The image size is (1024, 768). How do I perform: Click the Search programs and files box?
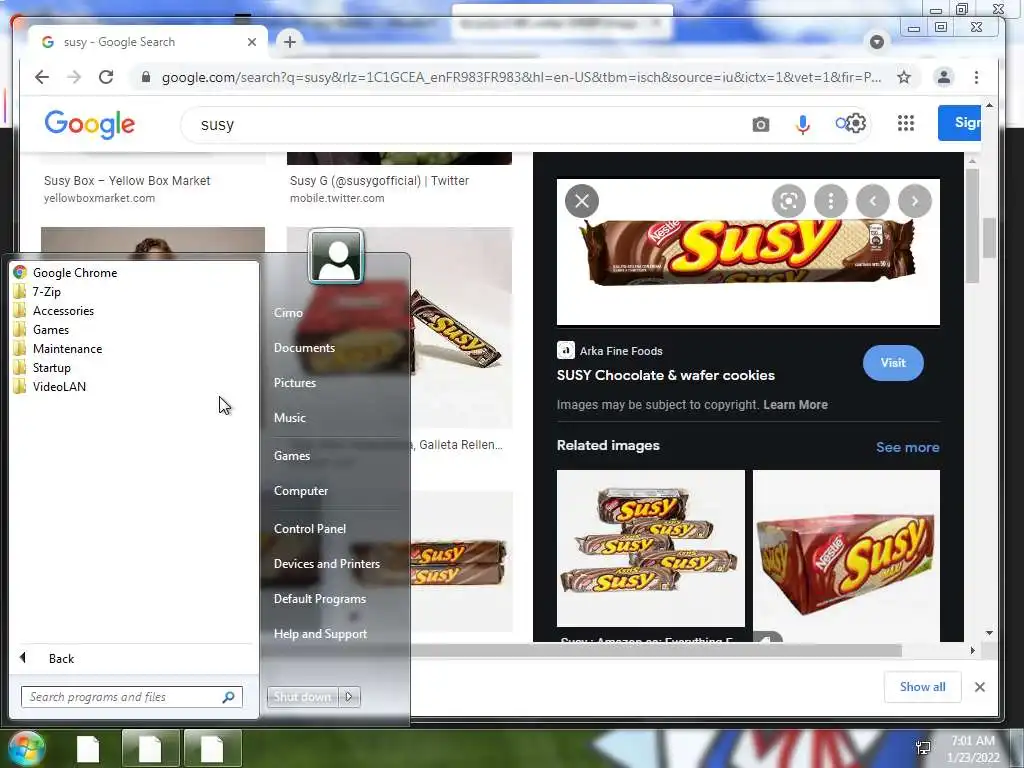click(131, 697)
